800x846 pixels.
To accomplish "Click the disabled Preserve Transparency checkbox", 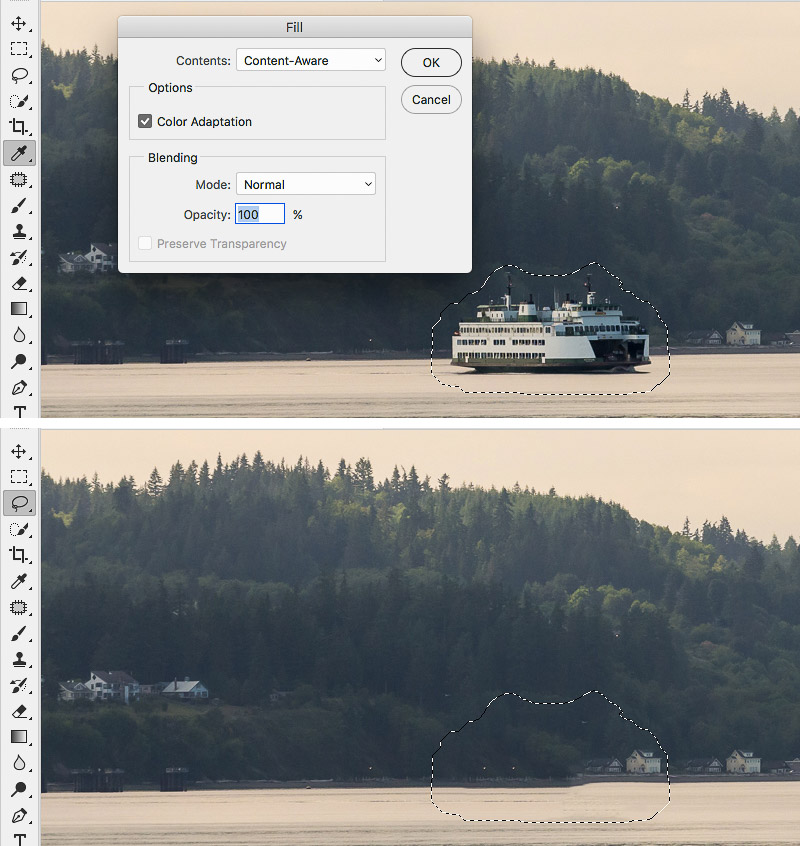I will tap(145, 243).
